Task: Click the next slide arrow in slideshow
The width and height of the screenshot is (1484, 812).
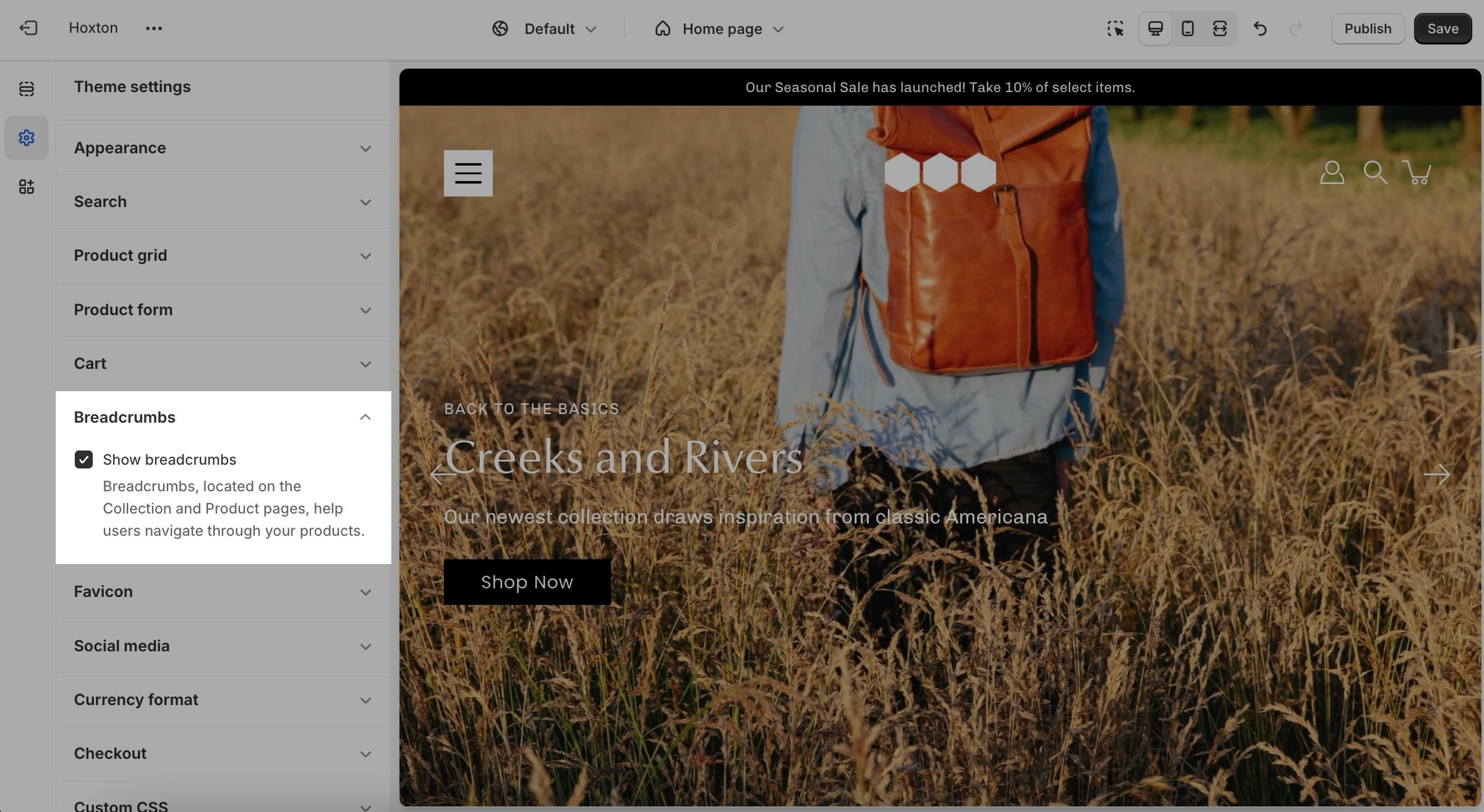Action: [x=1436, y=475]
